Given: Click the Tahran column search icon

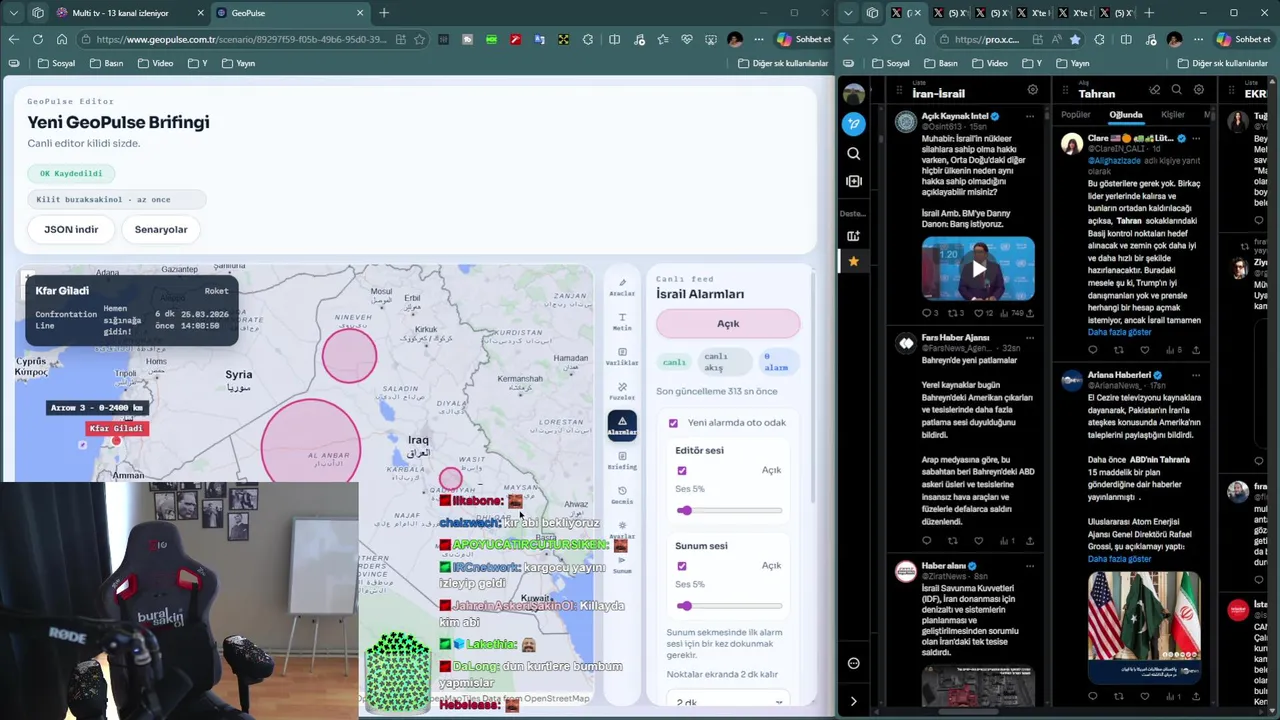Looking at the screenshot, I should pyautogui.click(x=1177, y=90).
